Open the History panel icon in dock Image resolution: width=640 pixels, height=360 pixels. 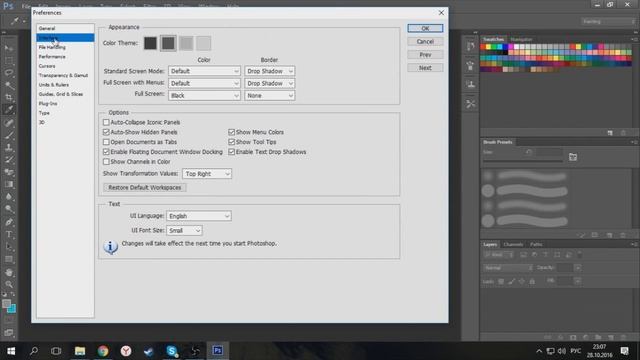click(470, 46)
